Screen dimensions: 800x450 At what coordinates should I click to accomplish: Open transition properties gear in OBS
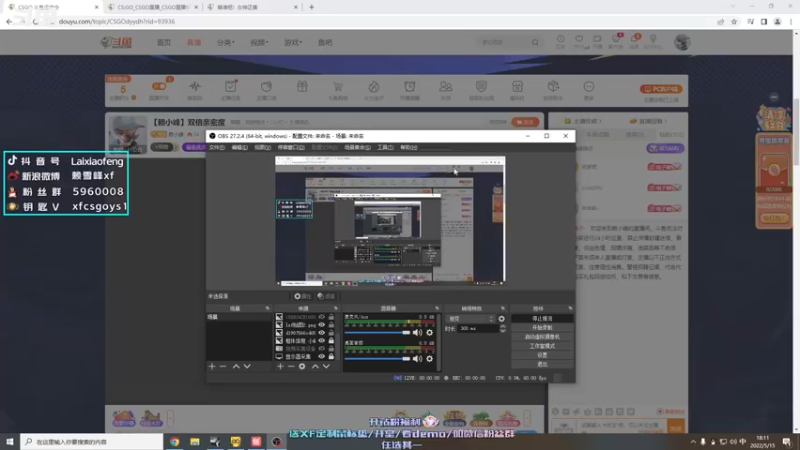[502, 319]
